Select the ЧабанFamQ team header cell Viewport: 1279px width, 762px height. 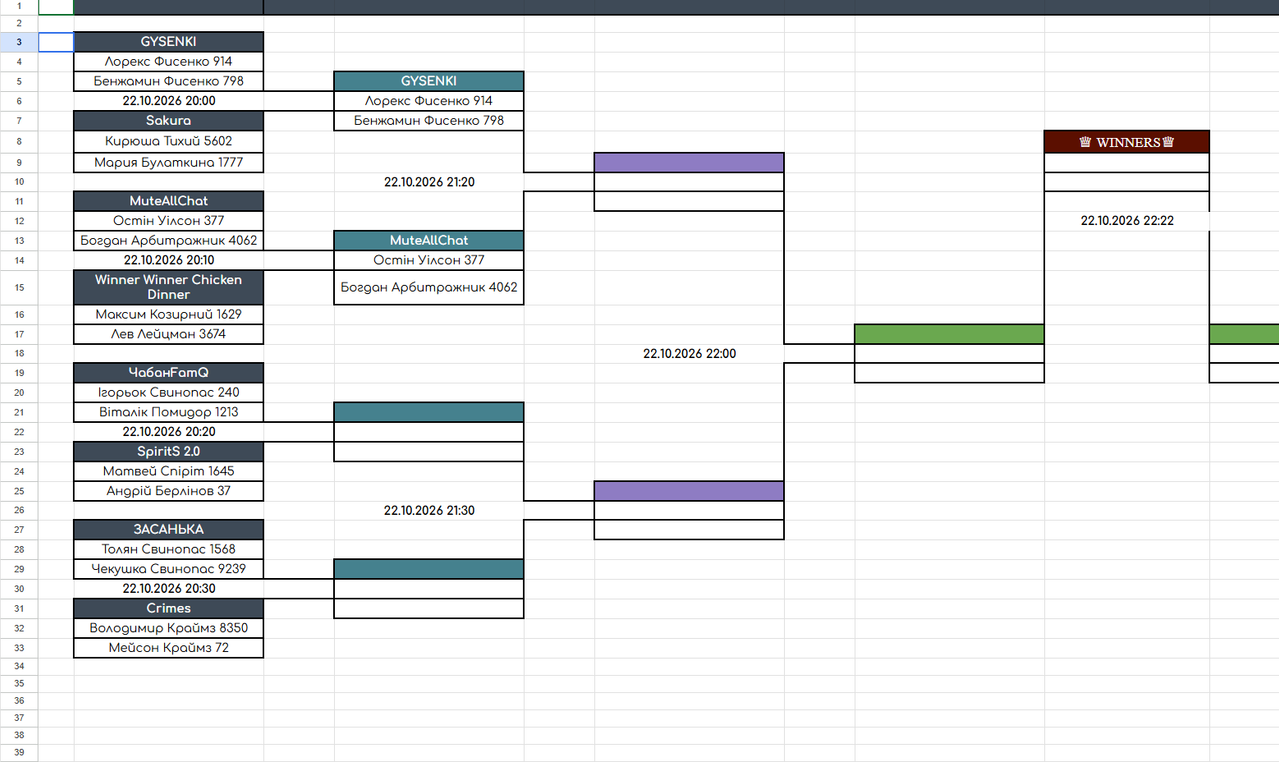coord(169,373)
